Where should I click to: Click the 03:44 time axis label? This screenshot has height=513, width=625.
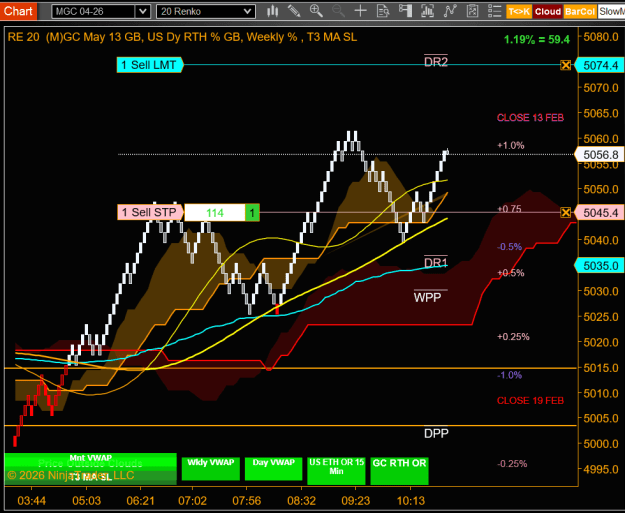tap(31, 501)
